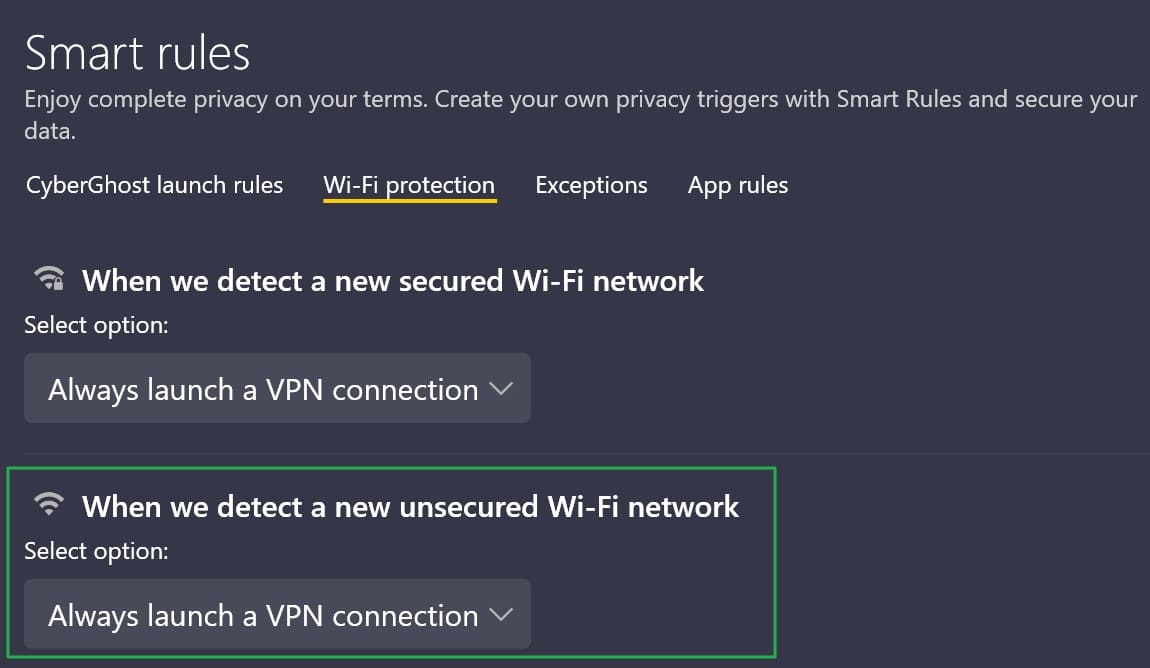Image resolution: width=1150 pixels, height=668 pixels.
Task: Go to the App rules tab
Action: click(738, 185)
